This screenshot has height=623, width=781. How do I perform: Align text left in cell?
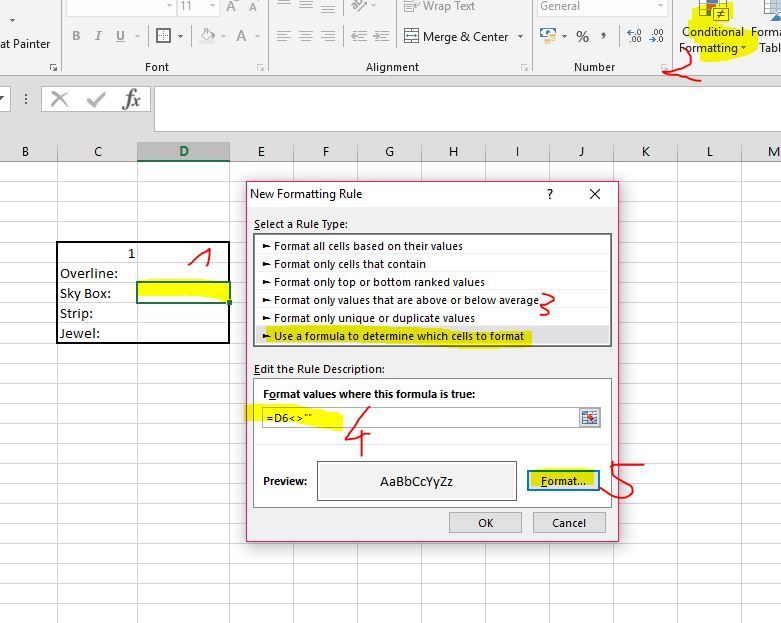tap(284, 36)
